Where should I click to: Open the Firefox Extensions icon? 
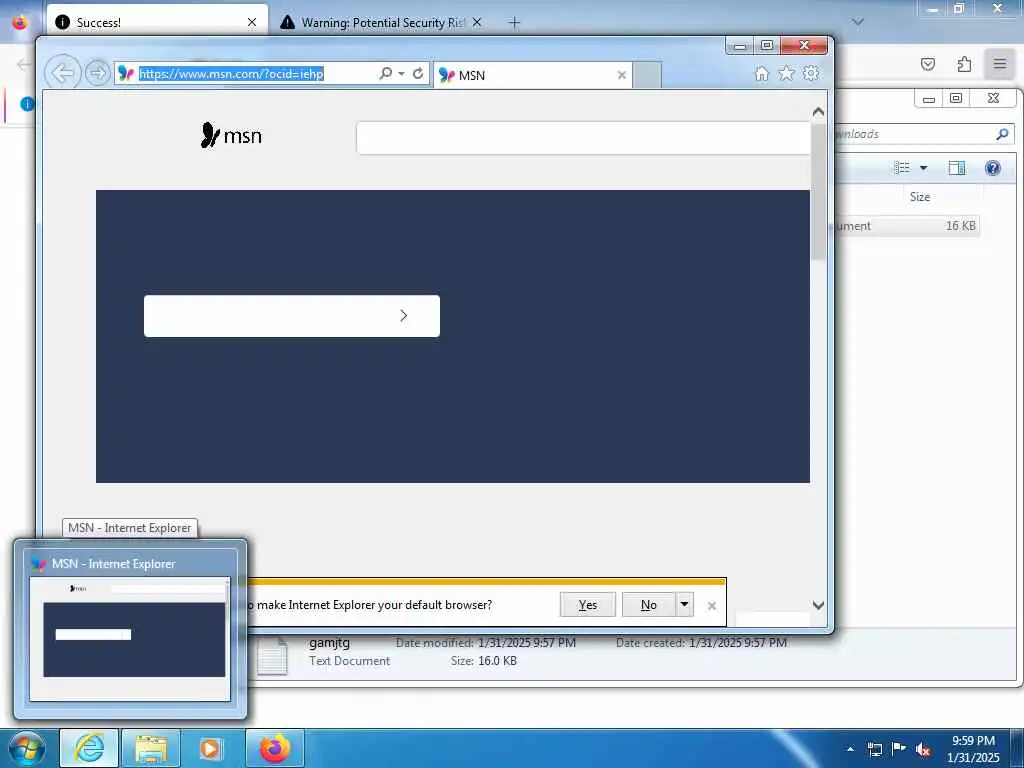[964, 64]
